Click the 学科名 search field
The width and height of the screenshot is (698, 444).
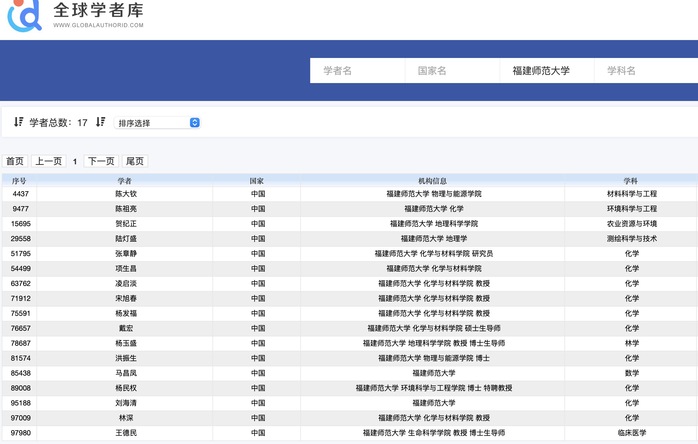point(640,71)
